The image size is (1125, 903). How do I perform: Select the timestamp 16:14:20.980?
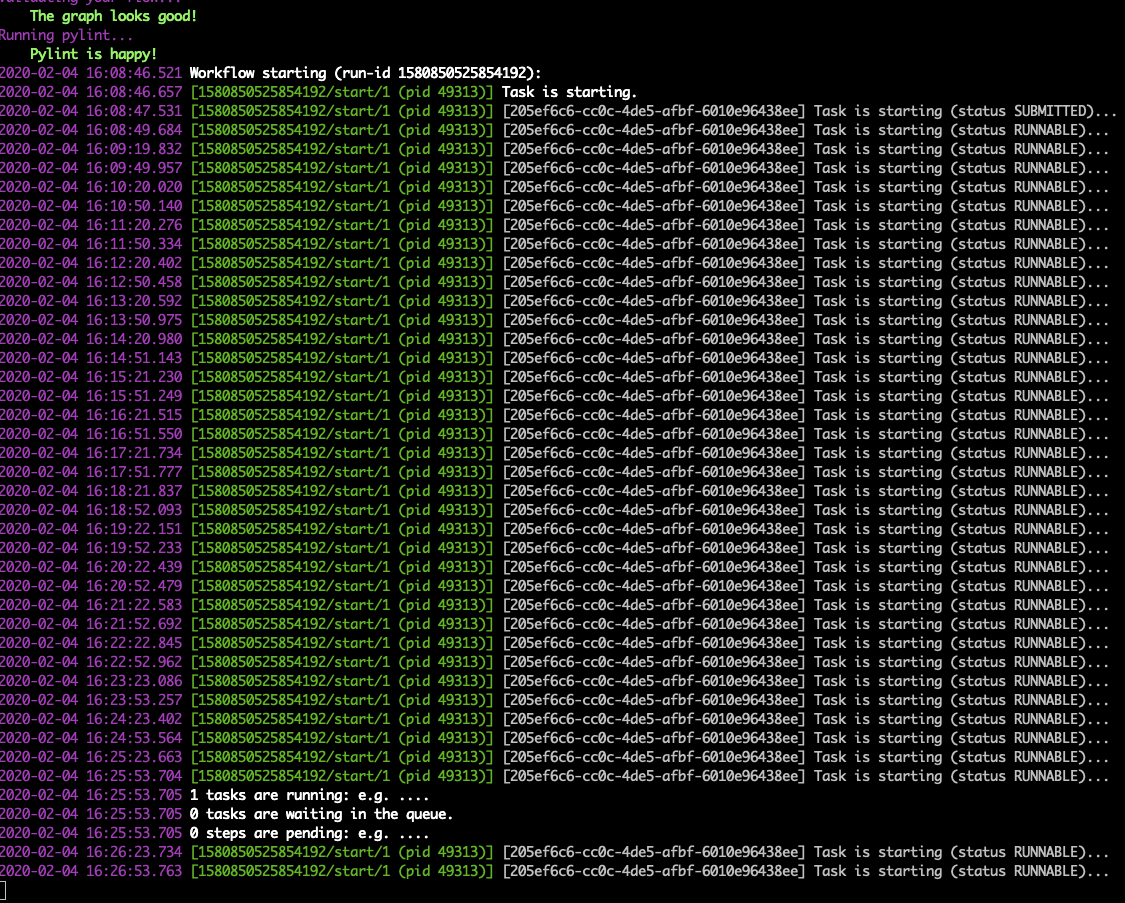pos(134,339)
